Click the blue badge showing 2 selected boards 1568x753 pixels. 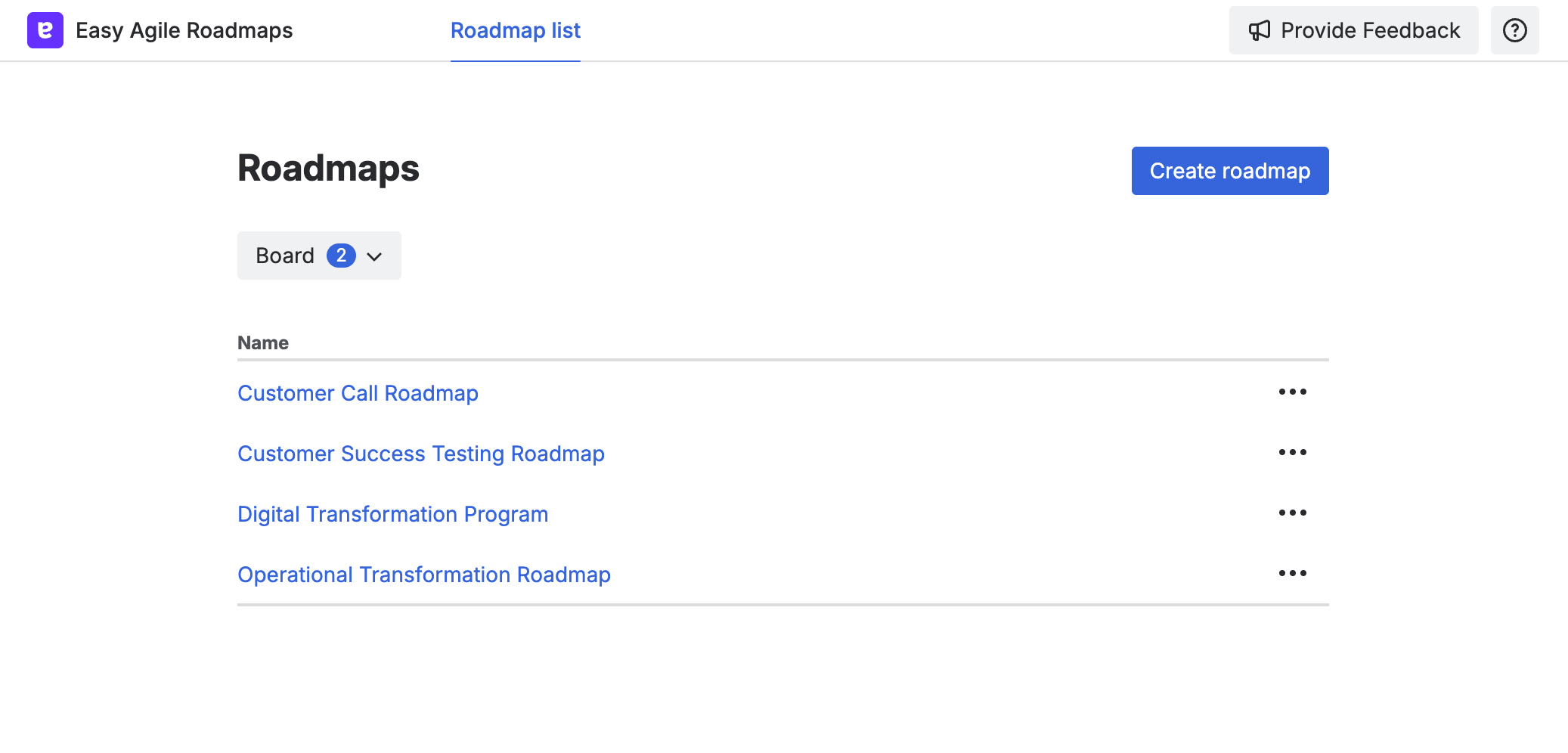(342, 256)
